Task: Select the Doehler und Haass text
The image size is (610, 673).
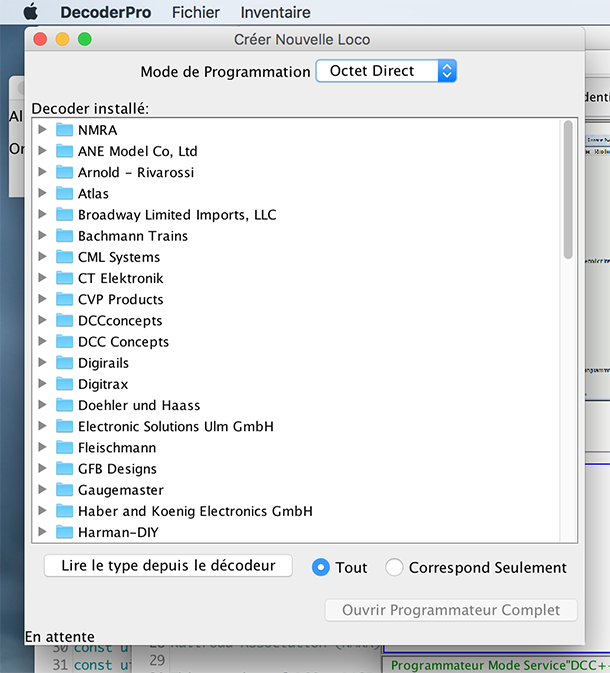Action: [139, 405]
